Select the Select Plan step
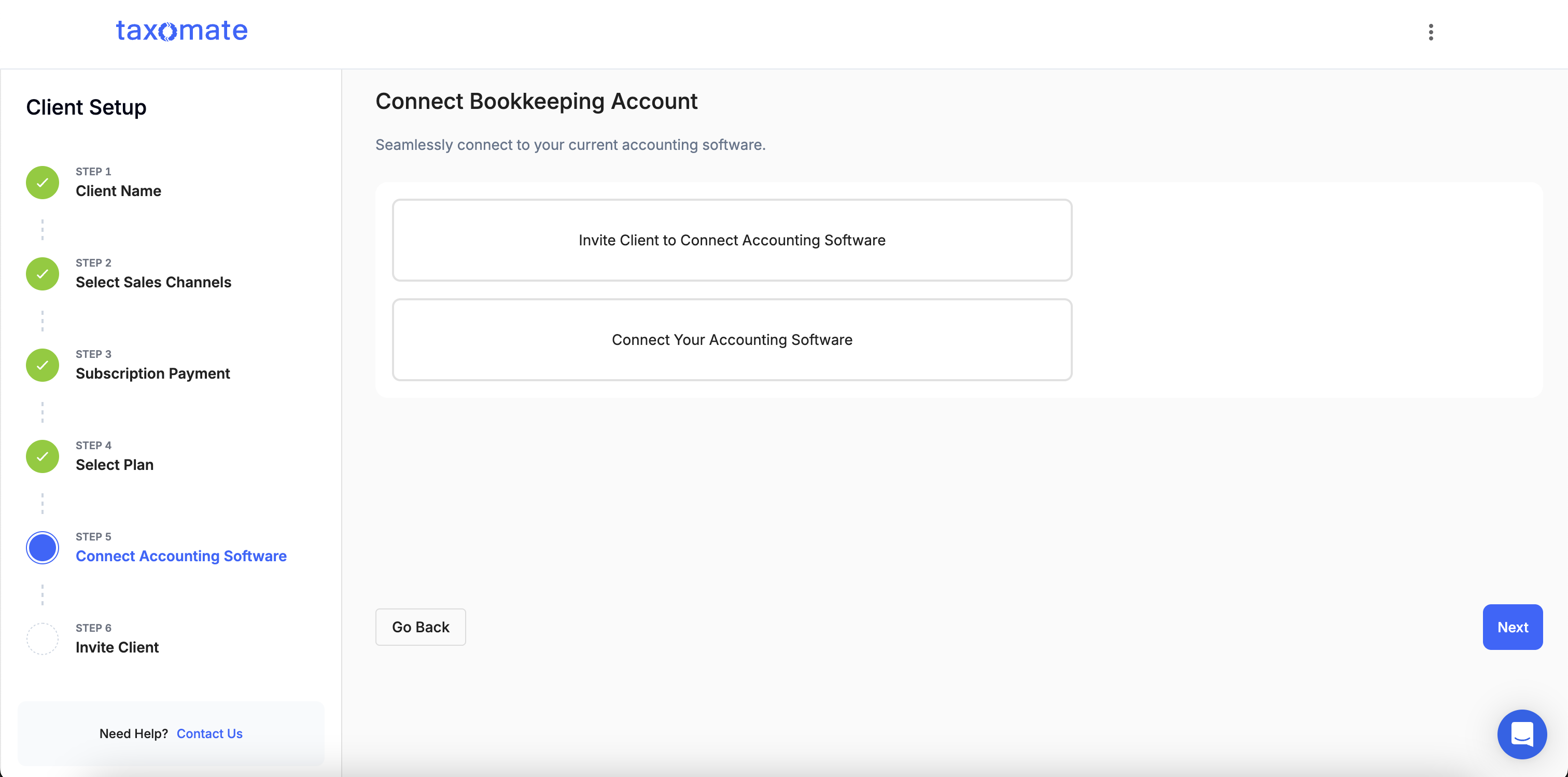This screenshot has width=1568, height=777. [x=115, y=465]
